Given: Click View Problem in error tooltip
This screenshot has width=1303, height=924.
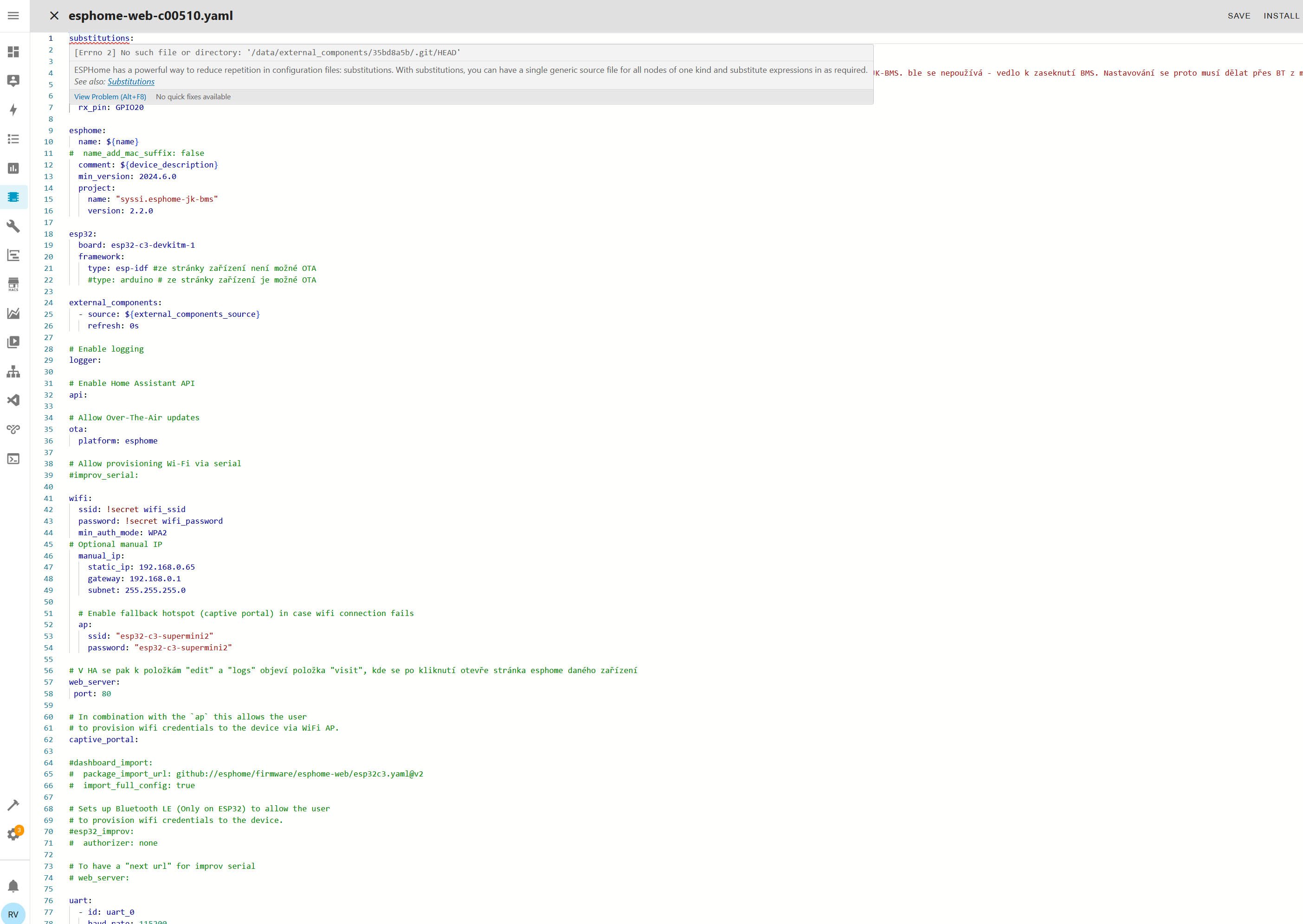Looking at the screenshot, I should pos(110,97).
